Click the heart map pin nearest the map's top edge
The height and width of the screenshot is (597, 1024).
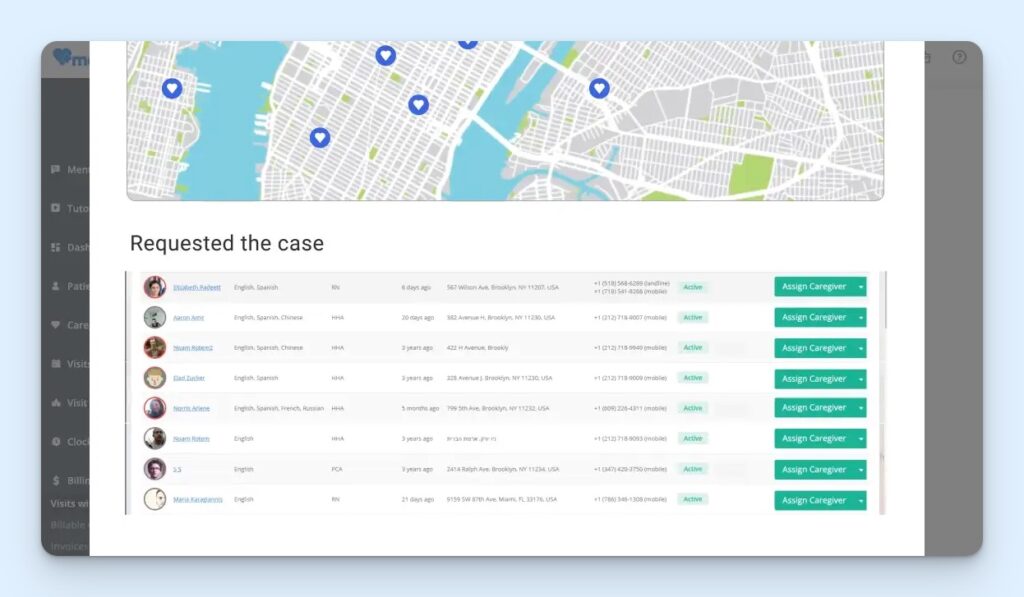tap(468, 43)
